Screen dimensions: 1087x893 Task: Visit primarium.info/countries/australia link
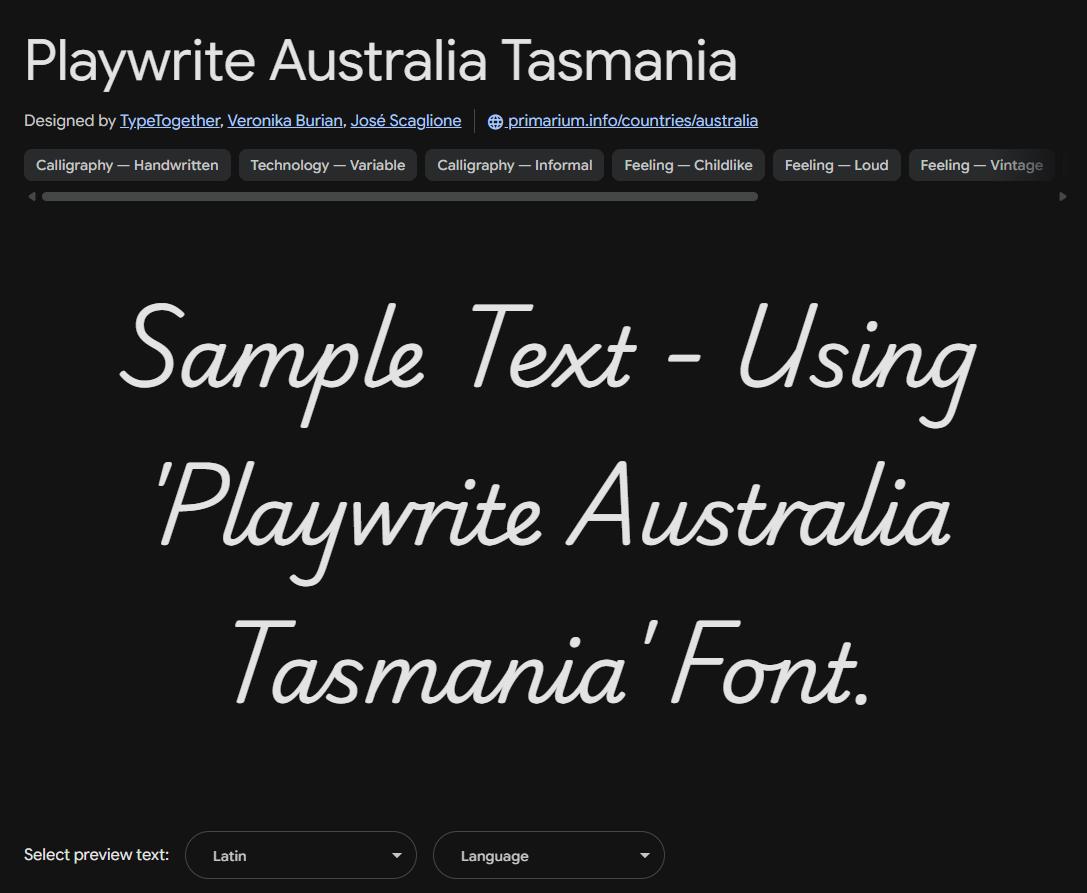click(x=632, y=121)
